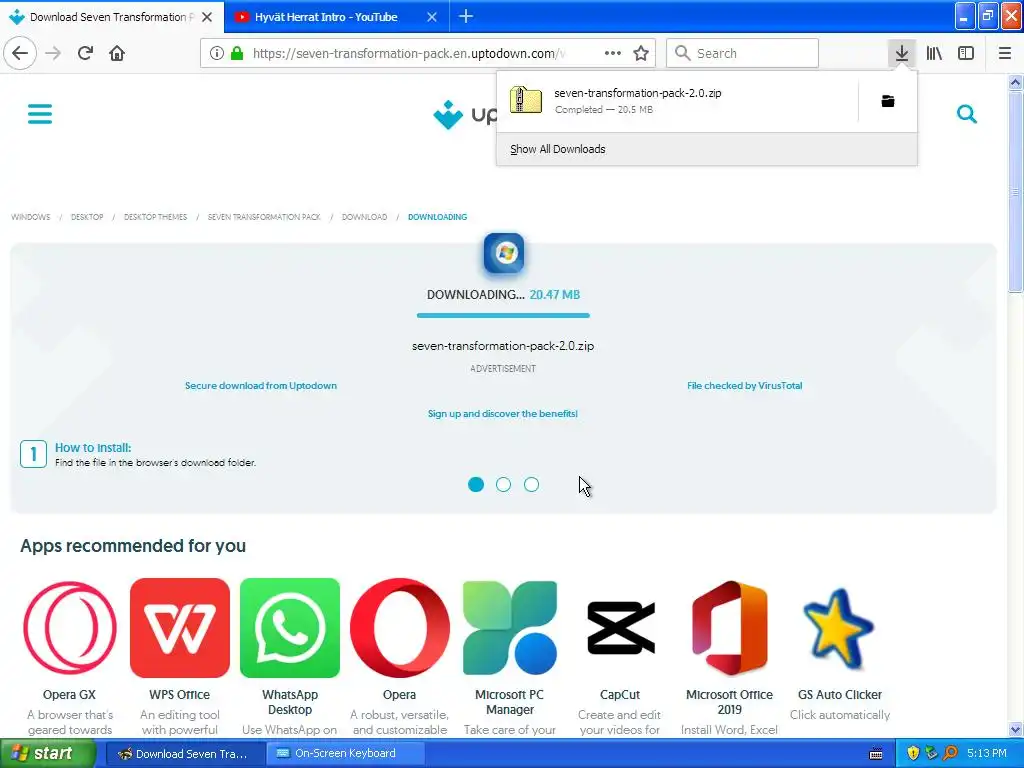Open page actions three-dot menu
Screen dimensions: 1024x768
pos(613,53)
